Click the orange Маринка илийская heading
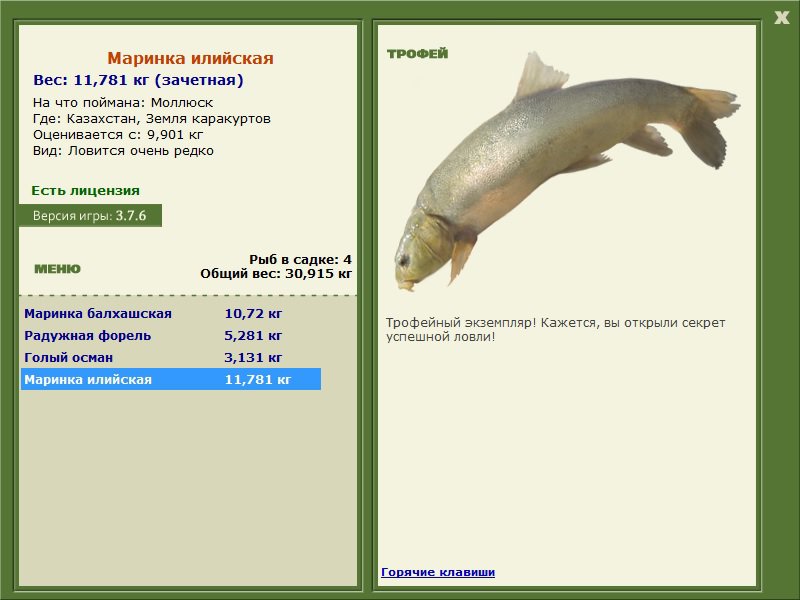The height and width of the screenshot is (600, 800). 190,58
